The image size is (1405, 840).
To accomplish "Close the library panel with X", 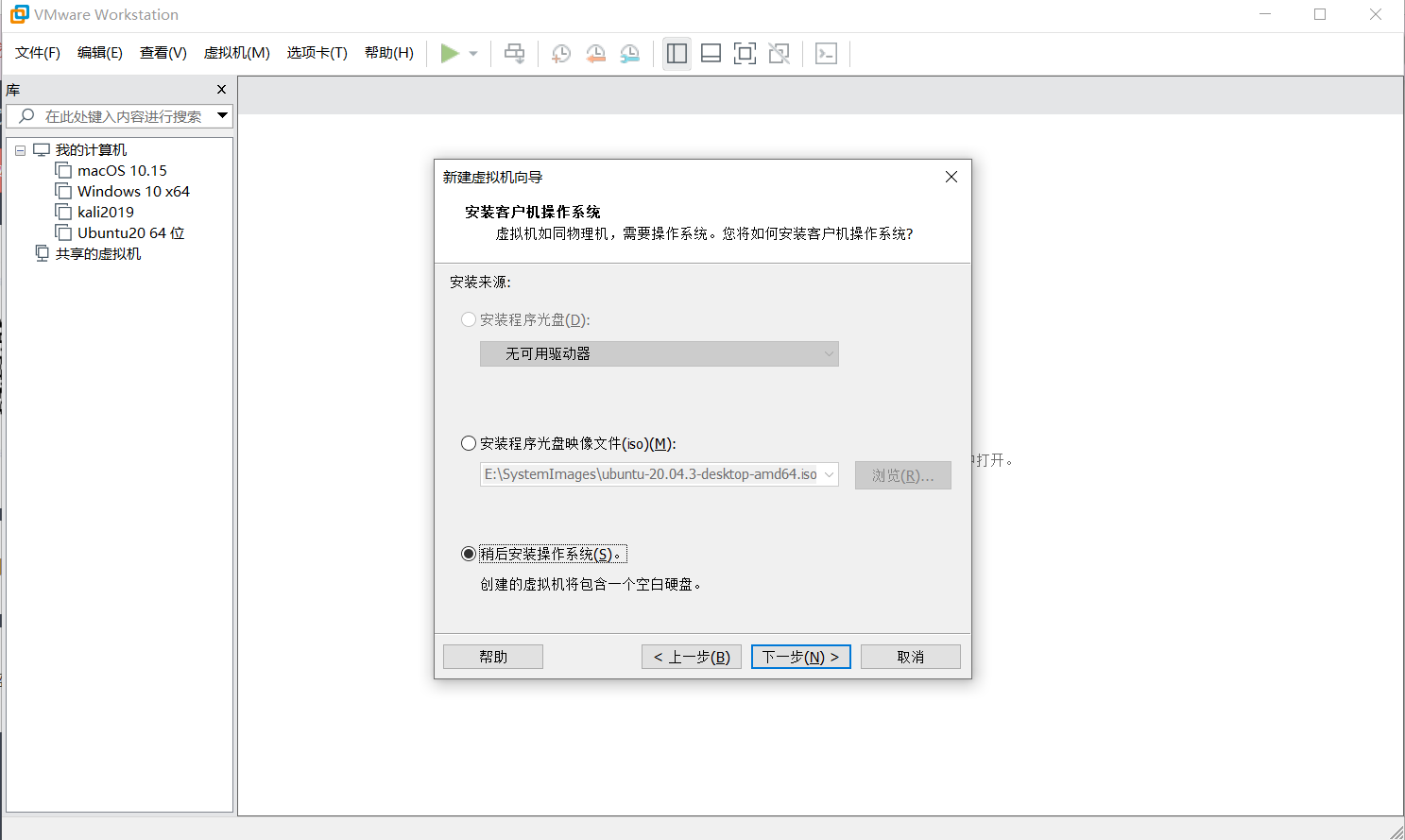I will pos(221,90).
